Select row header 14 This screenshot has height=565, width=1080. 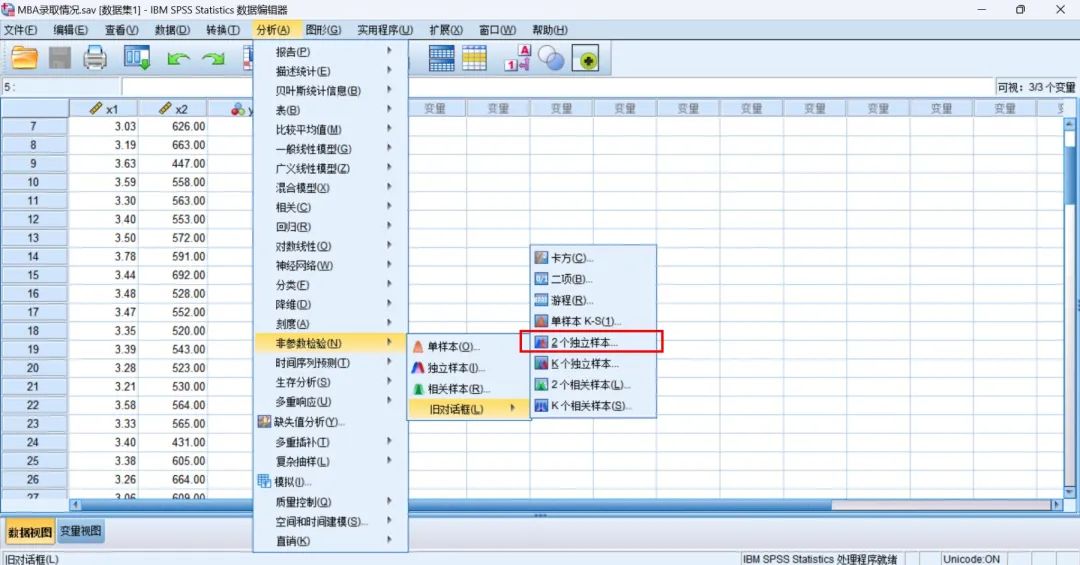(33, 256)
